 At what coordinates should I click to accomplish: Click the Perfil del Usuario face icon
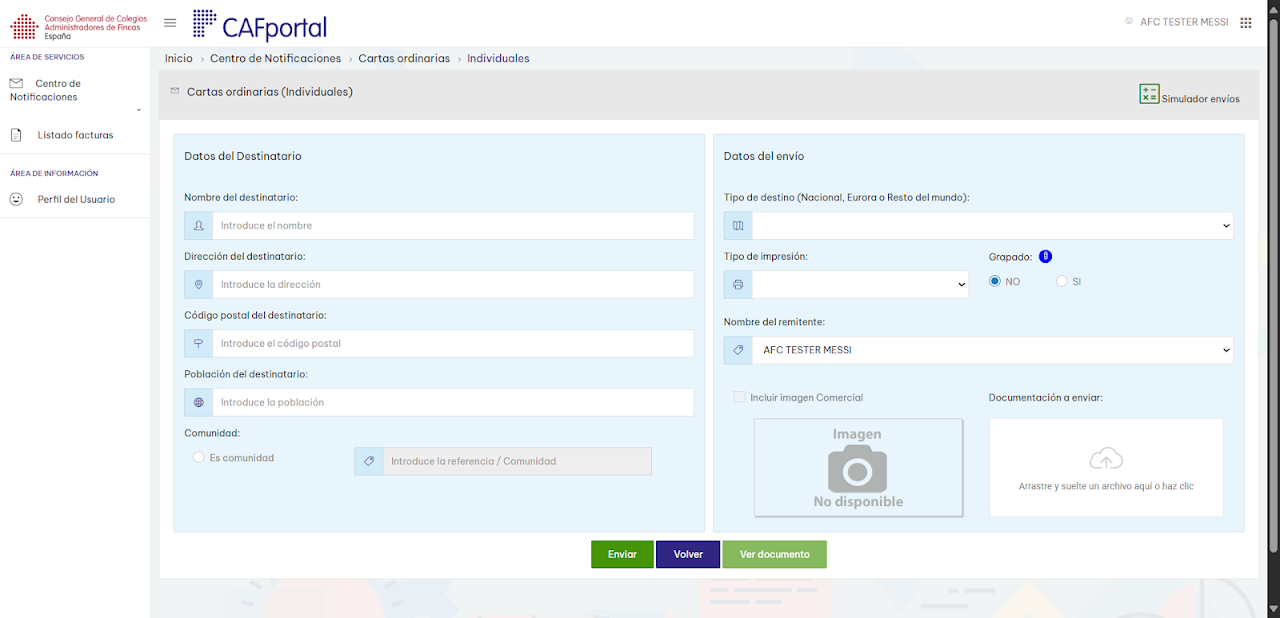16,199
